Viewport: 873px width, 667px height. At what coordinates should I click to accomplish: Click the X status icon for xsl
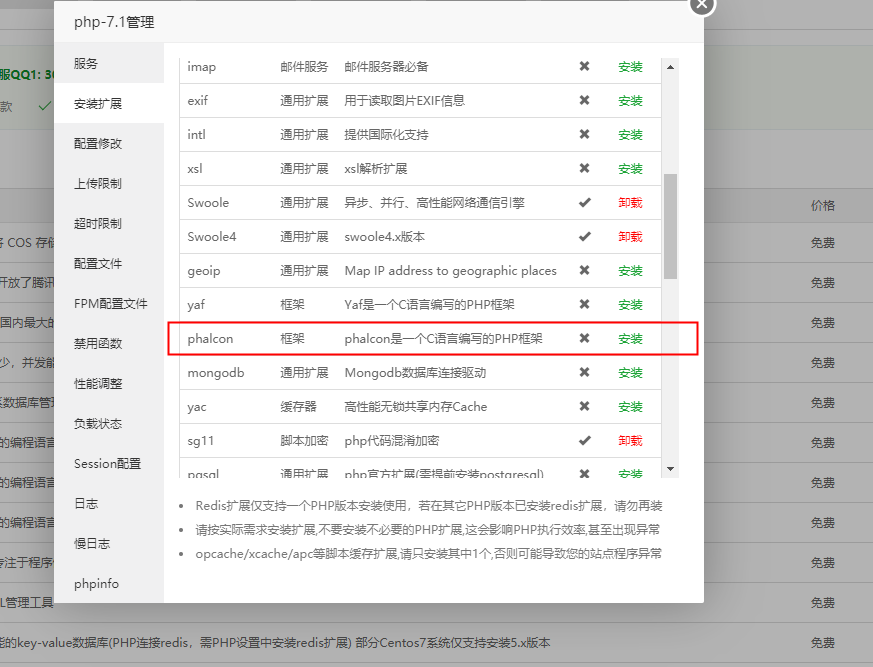[584, 168]
